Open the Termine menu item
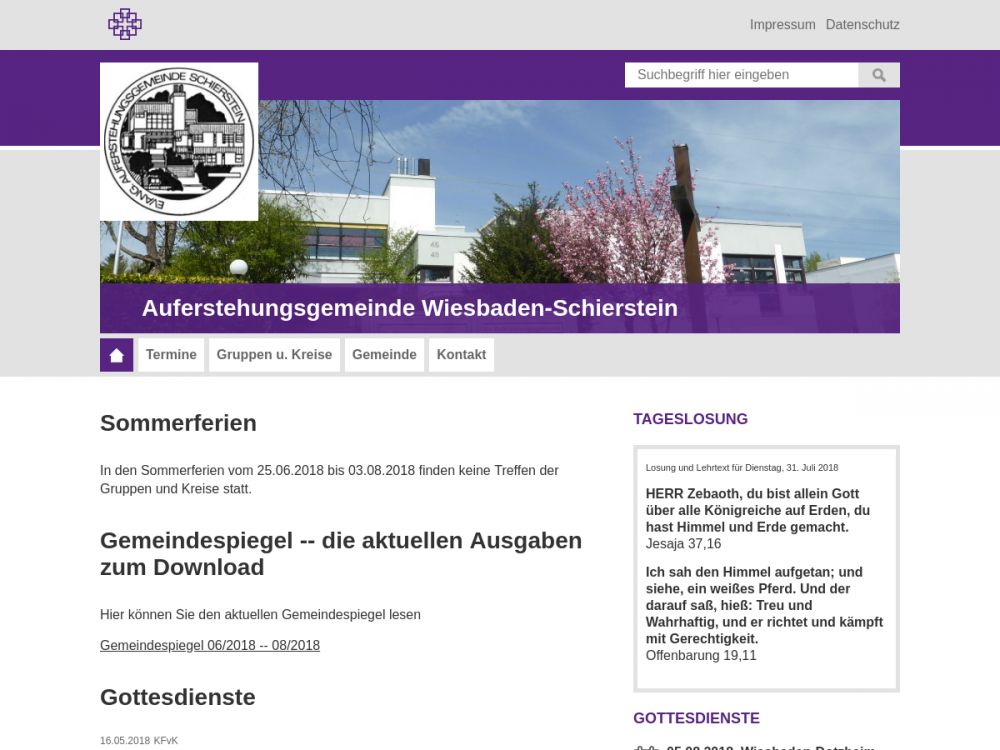 [x=171, y=355]
